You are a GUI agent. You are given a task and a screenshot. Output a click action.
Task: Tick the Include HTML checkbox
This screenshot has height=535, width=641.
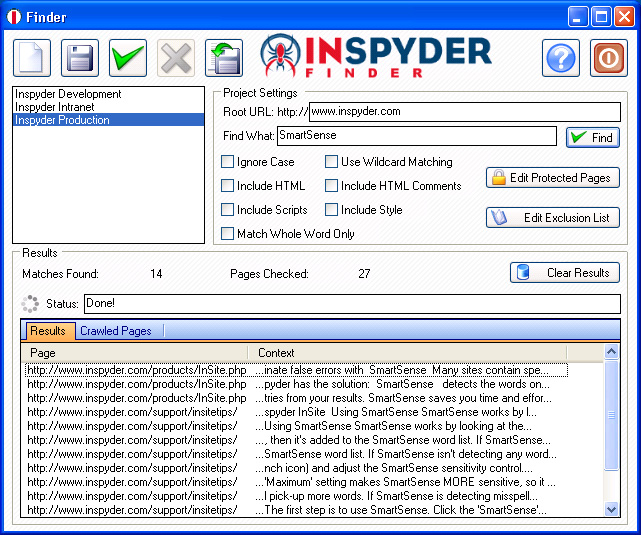pos(227,186)
